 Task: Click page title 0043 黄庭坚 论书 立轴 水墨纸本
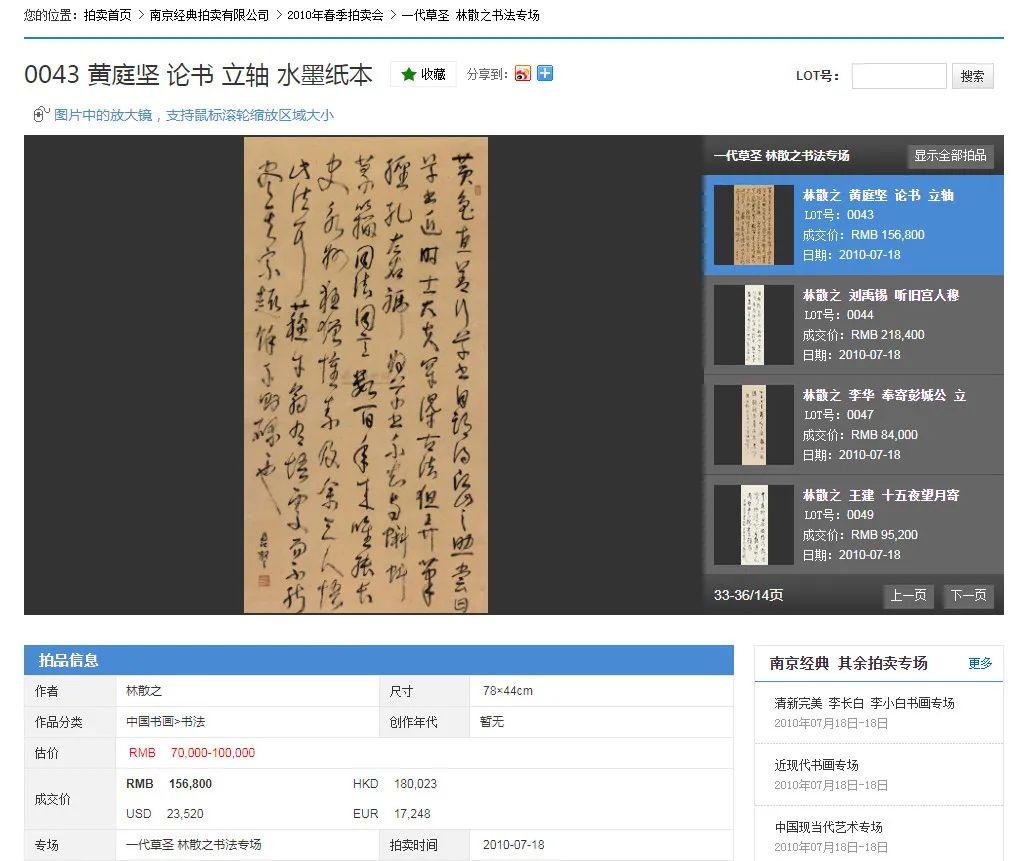tap(199, 75)
